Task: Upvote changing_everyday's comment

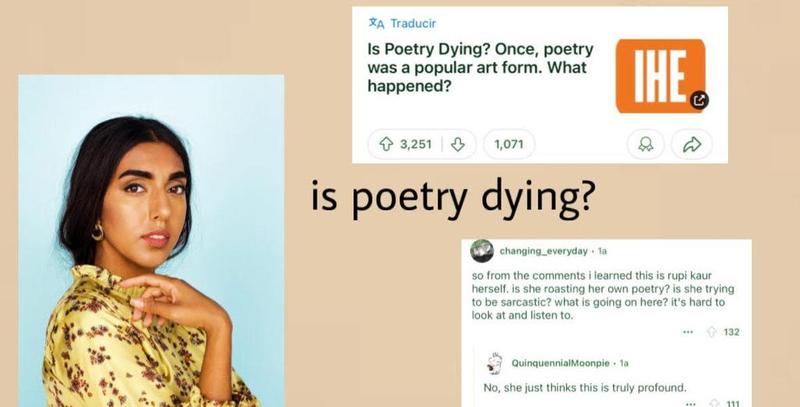Action: 712,332
